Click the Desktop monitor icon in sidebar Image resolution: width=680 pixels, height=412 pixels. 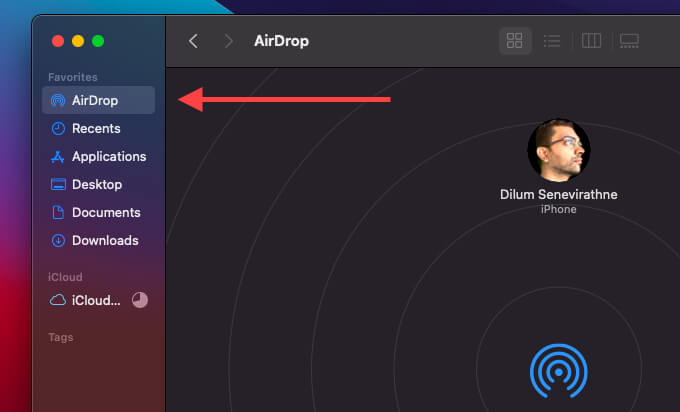tap(58, 184)
